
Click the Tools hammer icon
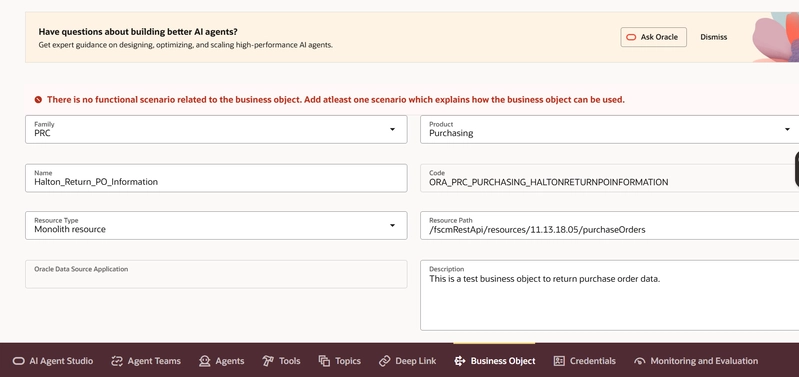click(268, 361)
